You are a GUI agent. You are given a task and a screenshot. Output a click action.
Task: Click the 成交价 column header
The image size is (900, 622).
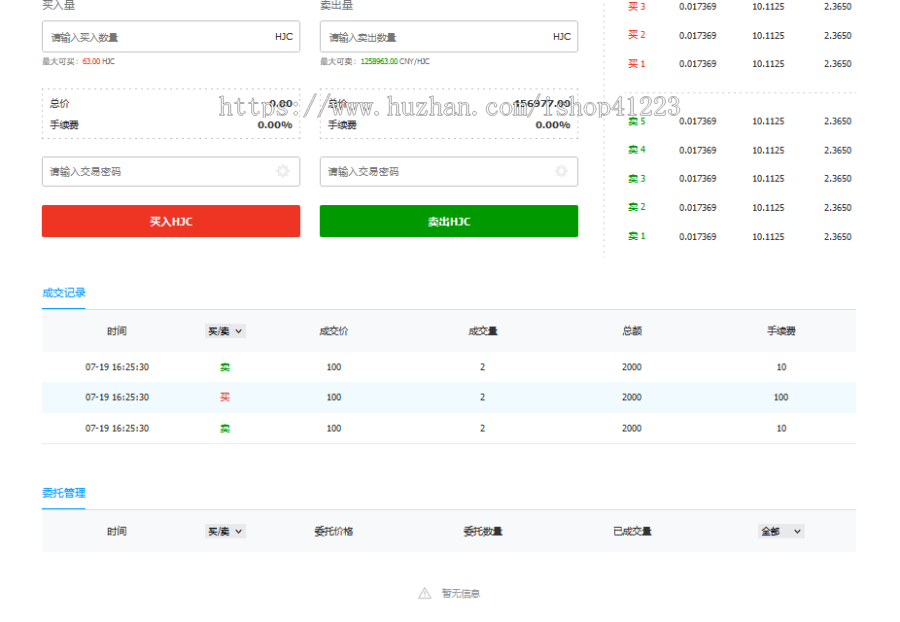(333, 331)
